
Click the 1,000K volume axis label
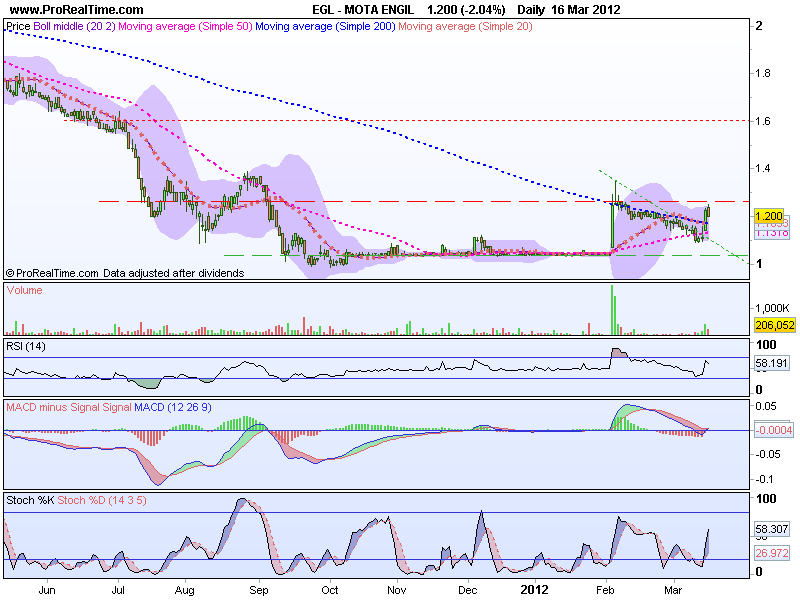point(772,308)
